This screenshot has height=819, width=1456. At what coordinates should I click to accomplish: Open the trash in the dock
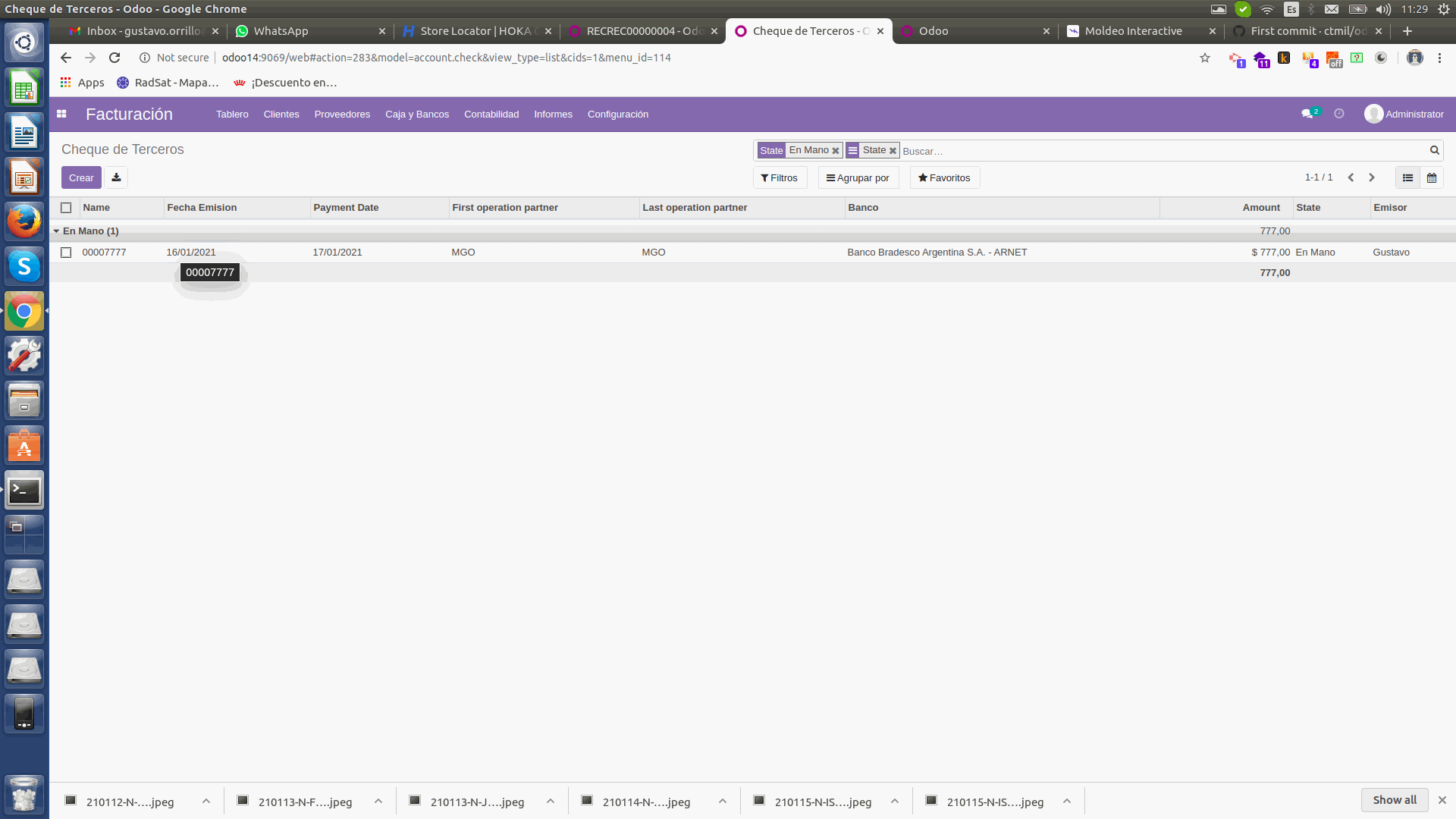pyautogui.click(x=24, y=794)
